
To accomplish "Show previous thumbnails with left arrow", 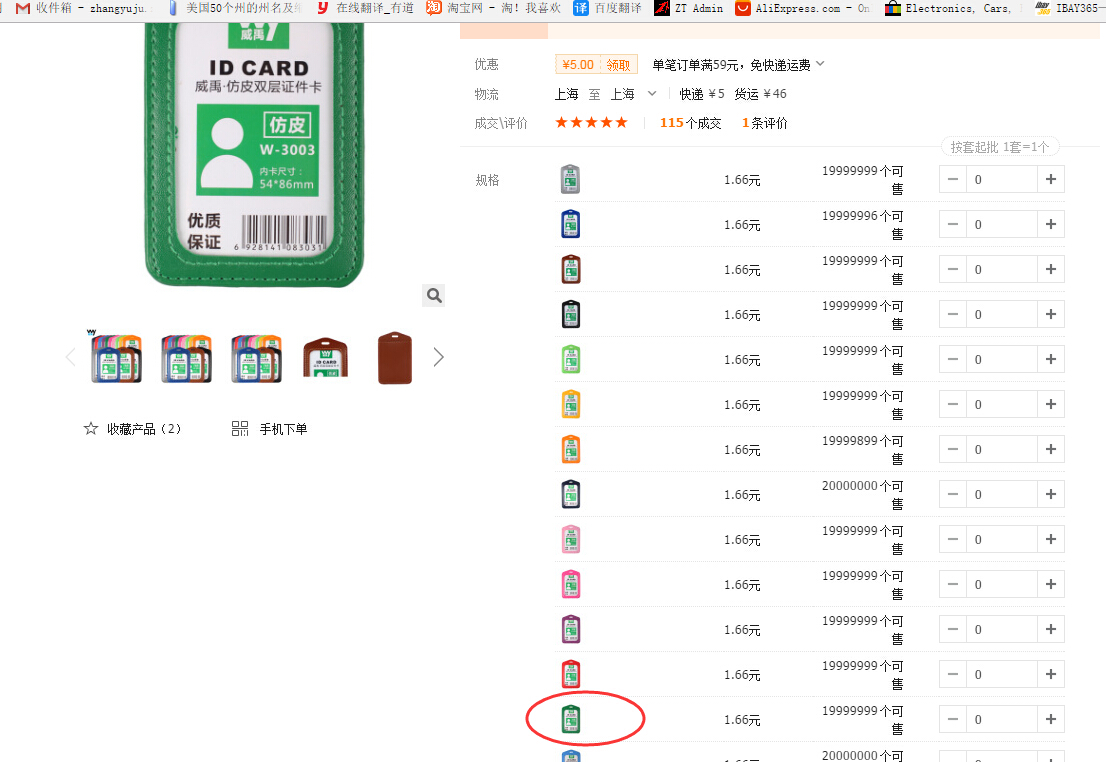I will [x=70, y=357].
